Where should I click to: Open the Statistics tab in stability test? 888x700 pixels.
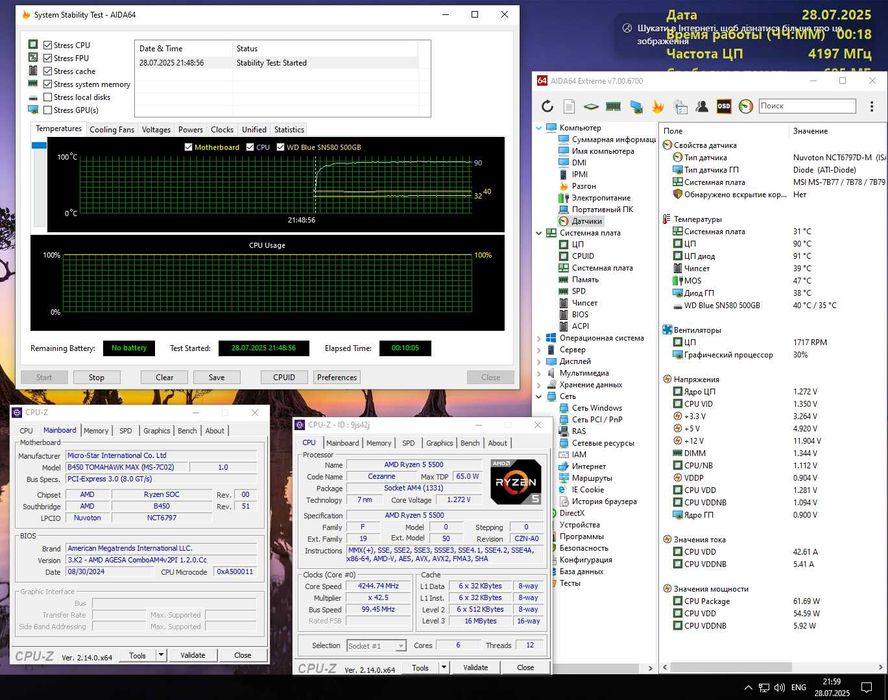[289, 129]
